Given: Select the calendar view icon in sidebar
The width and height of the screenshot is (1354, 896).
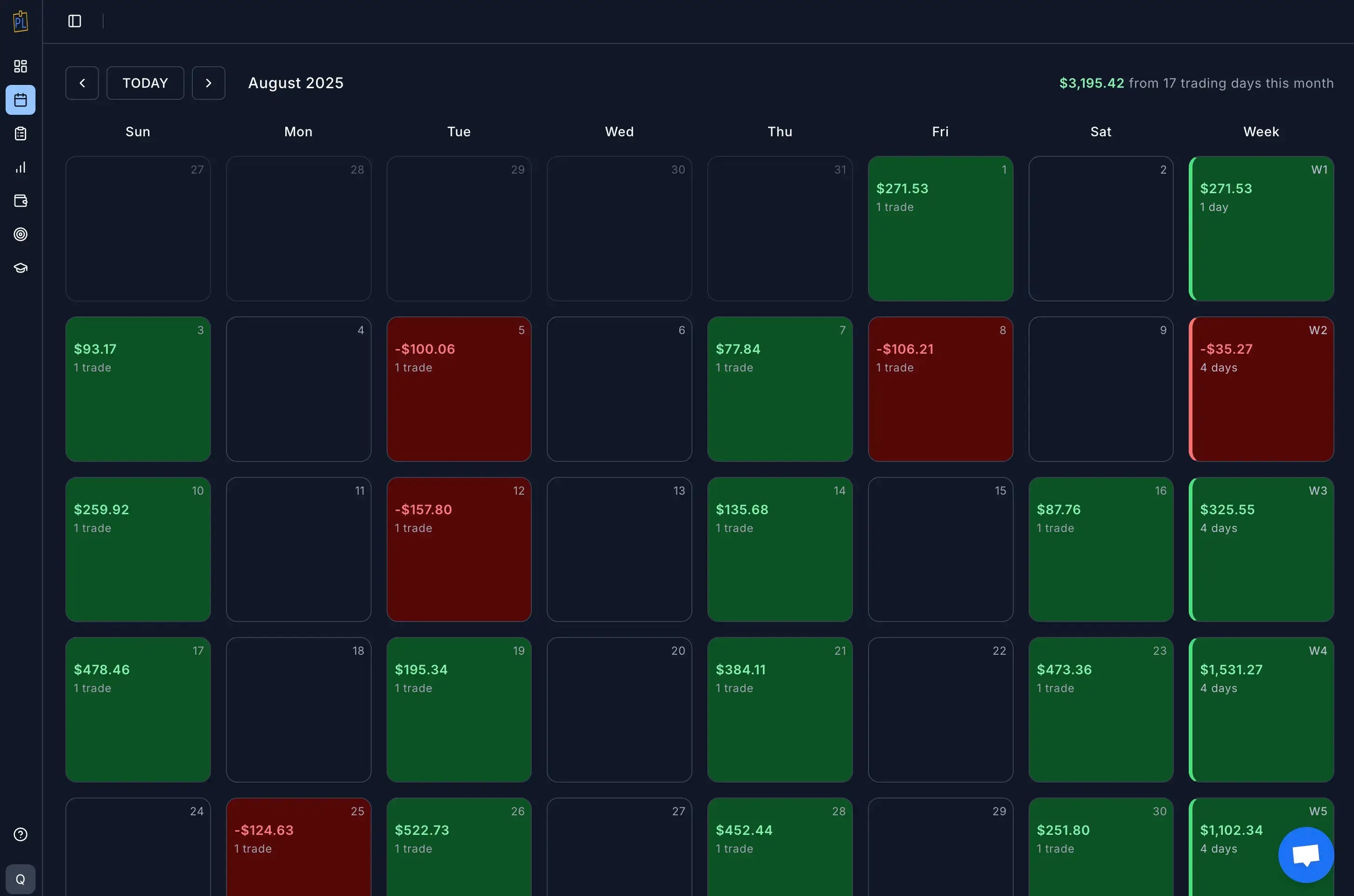Looking at the screenshot, I should [x=21, y=99].
